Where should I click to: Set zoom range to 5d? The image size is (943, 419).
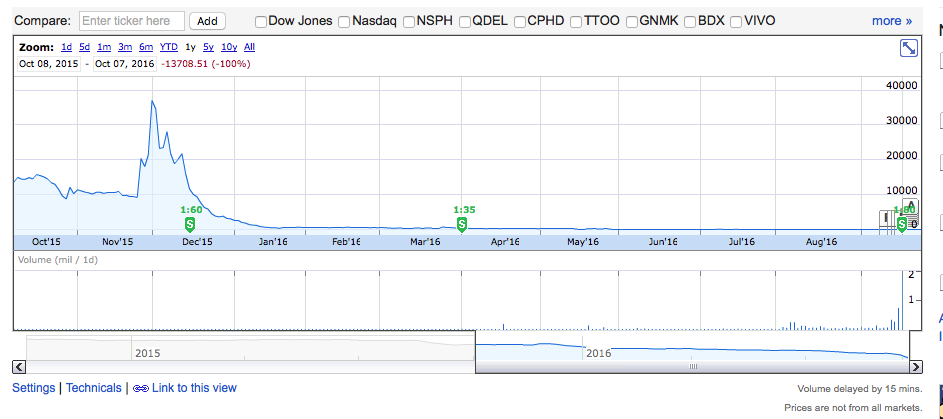click(x=84, y=47)
